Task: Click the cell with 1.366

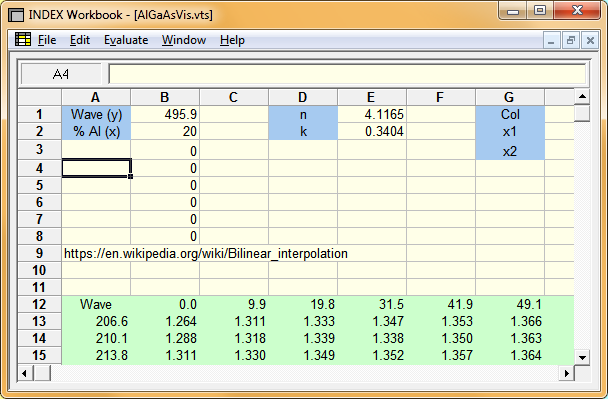Action: click(x=510, y=321)
